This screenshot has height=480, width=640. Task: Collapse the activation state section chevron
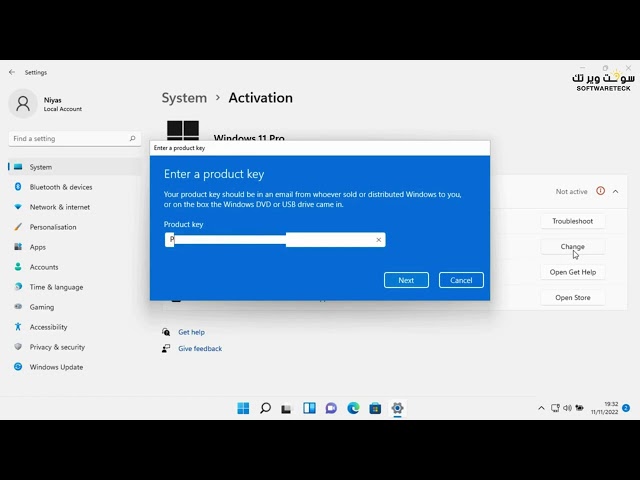(616, 191)
